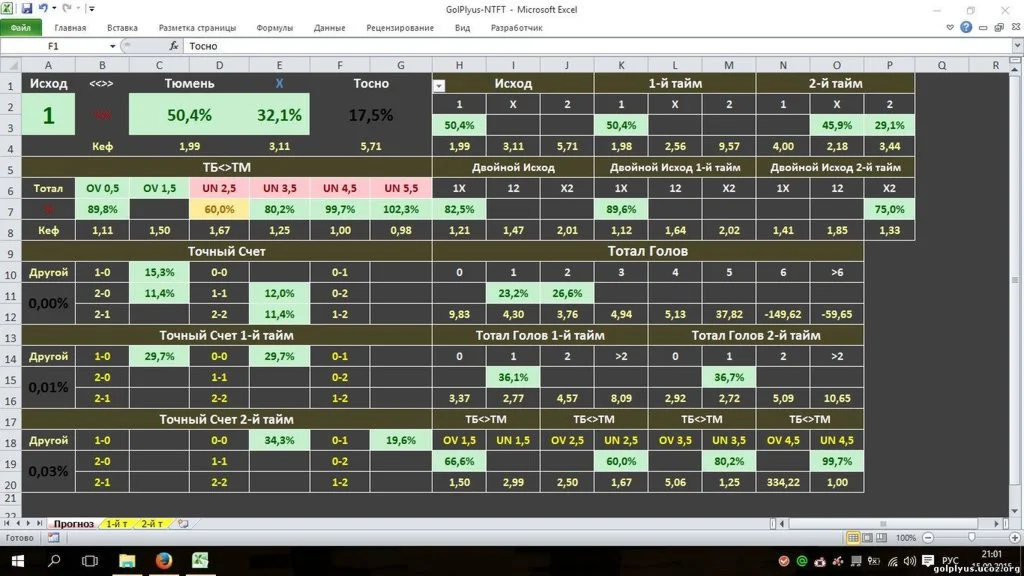Open the Undo history dropdown arrow
The height and width of the screenshot is (576, 1024).
54,9
